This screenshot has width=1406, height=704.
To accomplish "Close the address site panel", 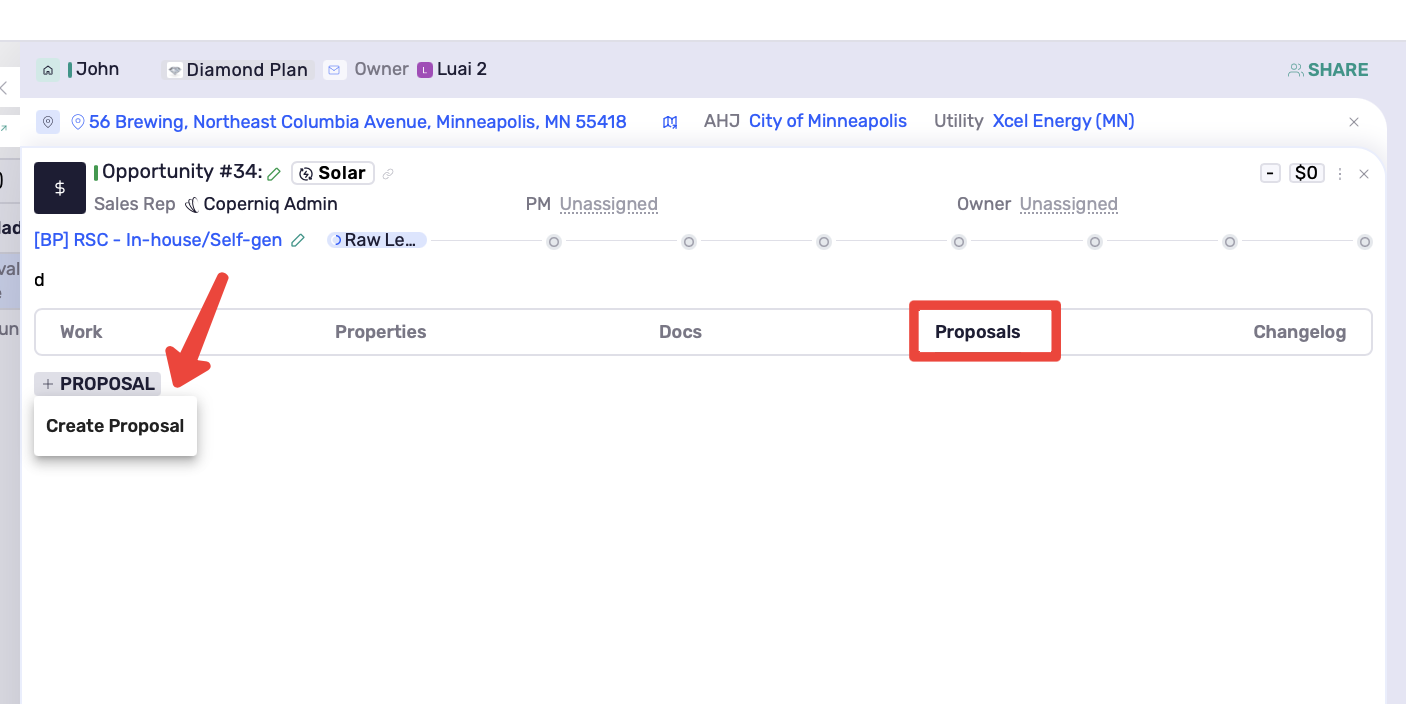I will pos(1354,122).
